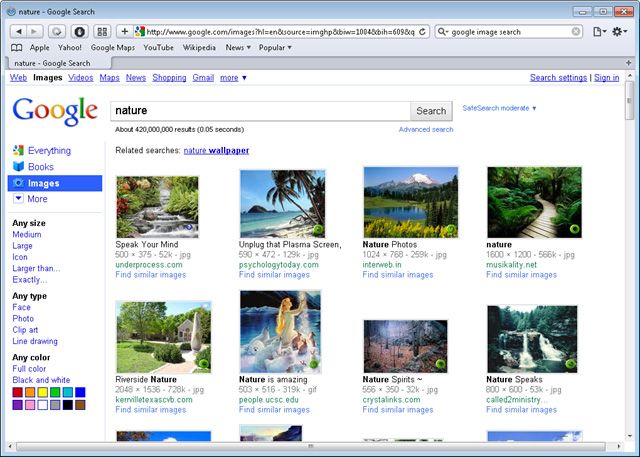
Task: Filter by Line drawing type
Action: click(35, 341)
